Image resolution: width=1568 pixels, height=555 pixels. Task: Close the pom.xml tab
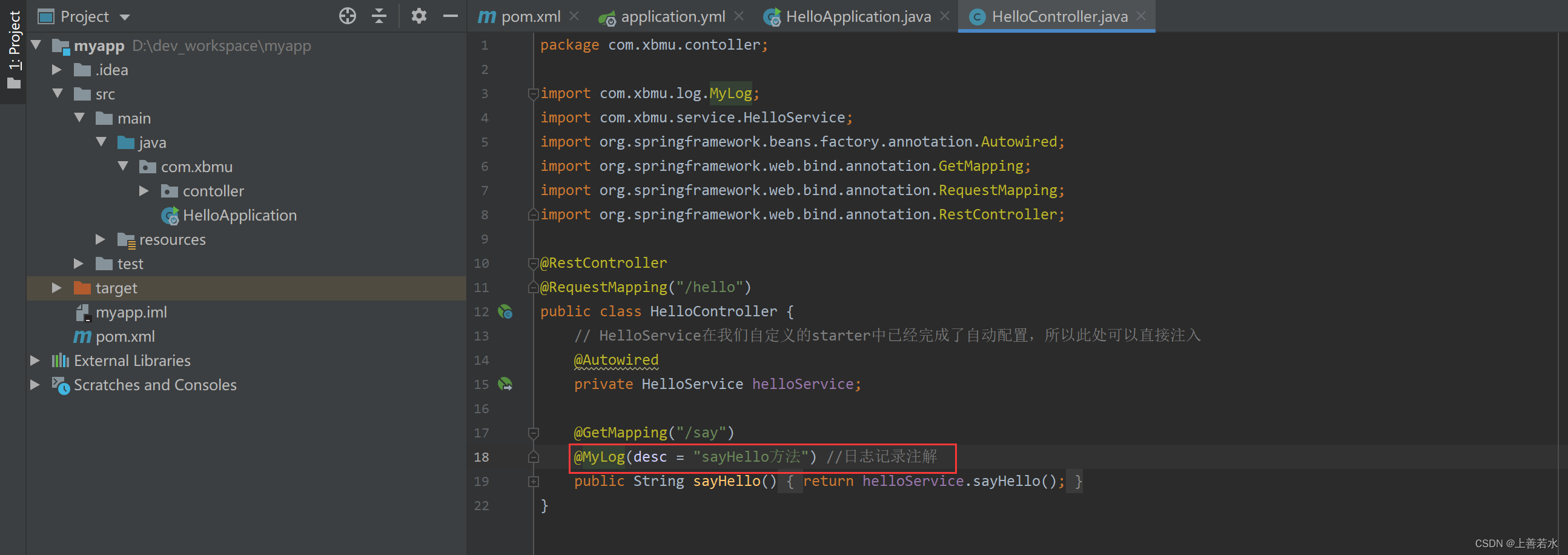[574, 16]
